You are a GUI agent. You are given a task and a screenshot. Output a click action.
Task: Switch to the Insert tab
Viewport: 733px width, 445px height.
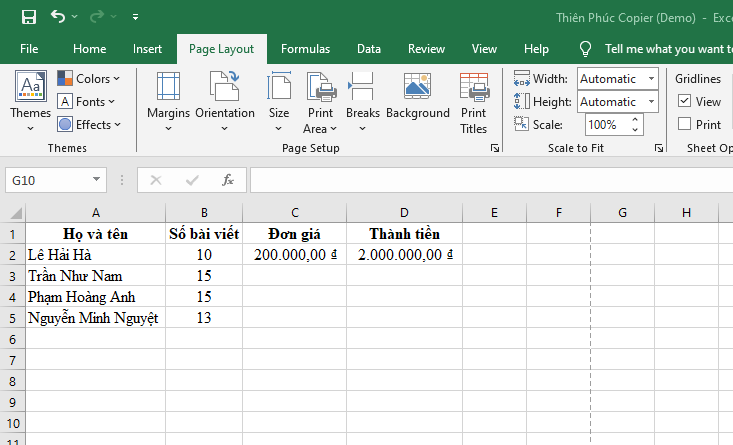pyautogui.click(x=147, y=49)
